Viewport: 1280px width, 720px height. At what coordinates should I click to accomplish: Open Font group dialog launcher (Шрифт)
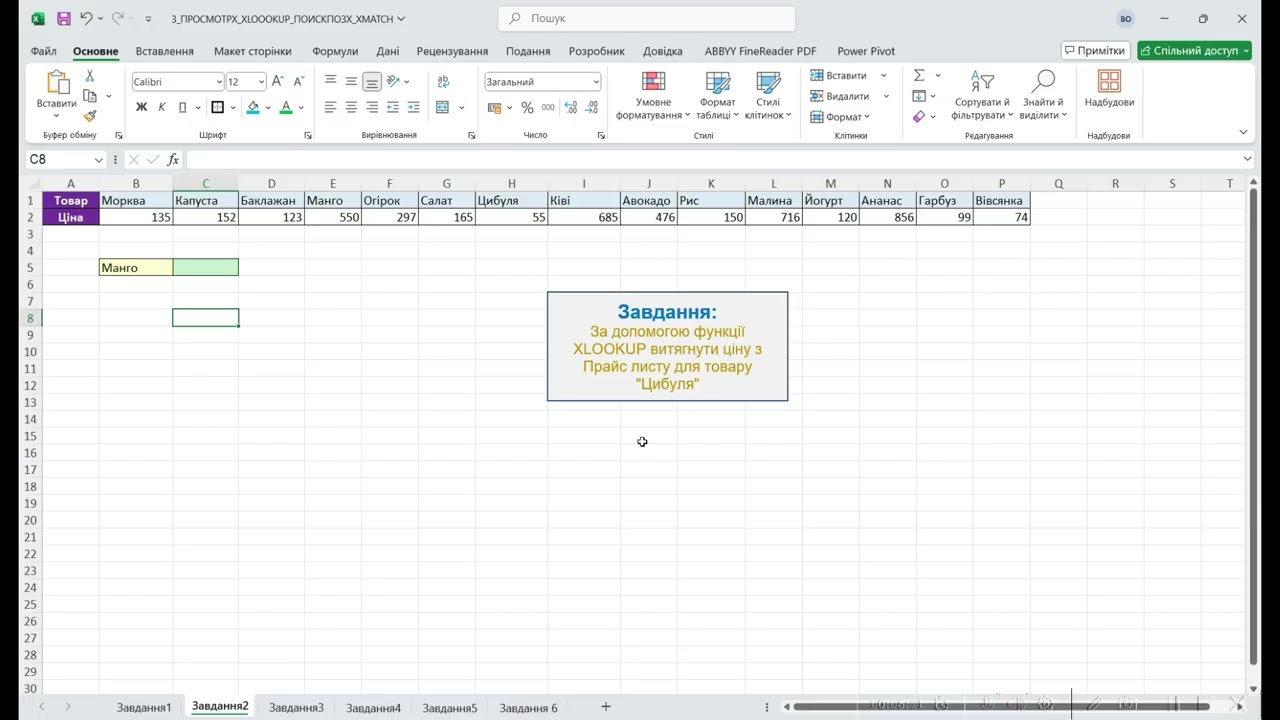coord(307,135)
